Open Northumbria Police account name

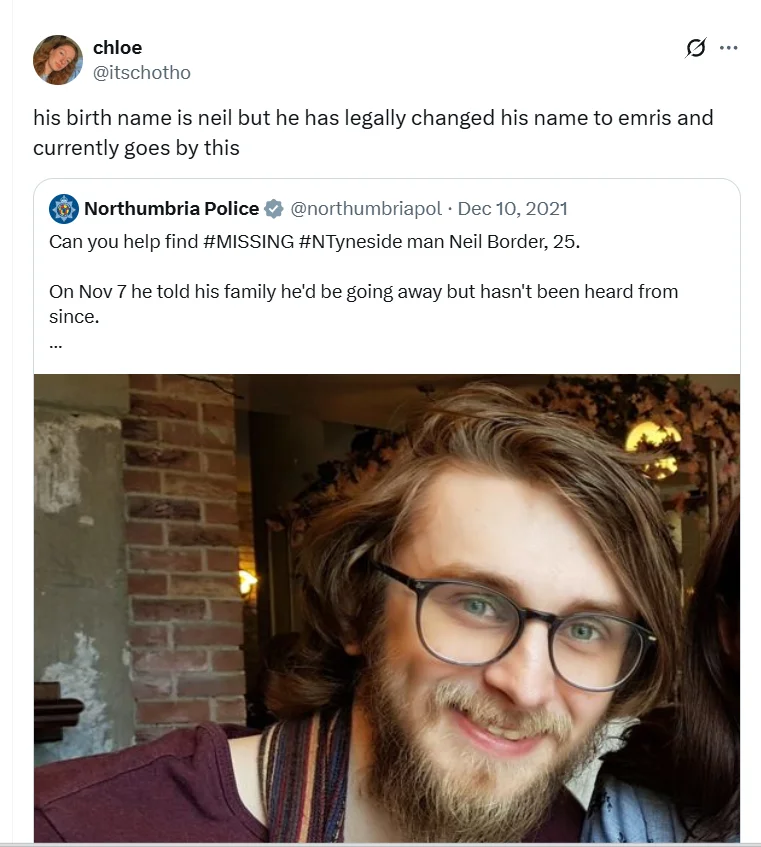171,208
